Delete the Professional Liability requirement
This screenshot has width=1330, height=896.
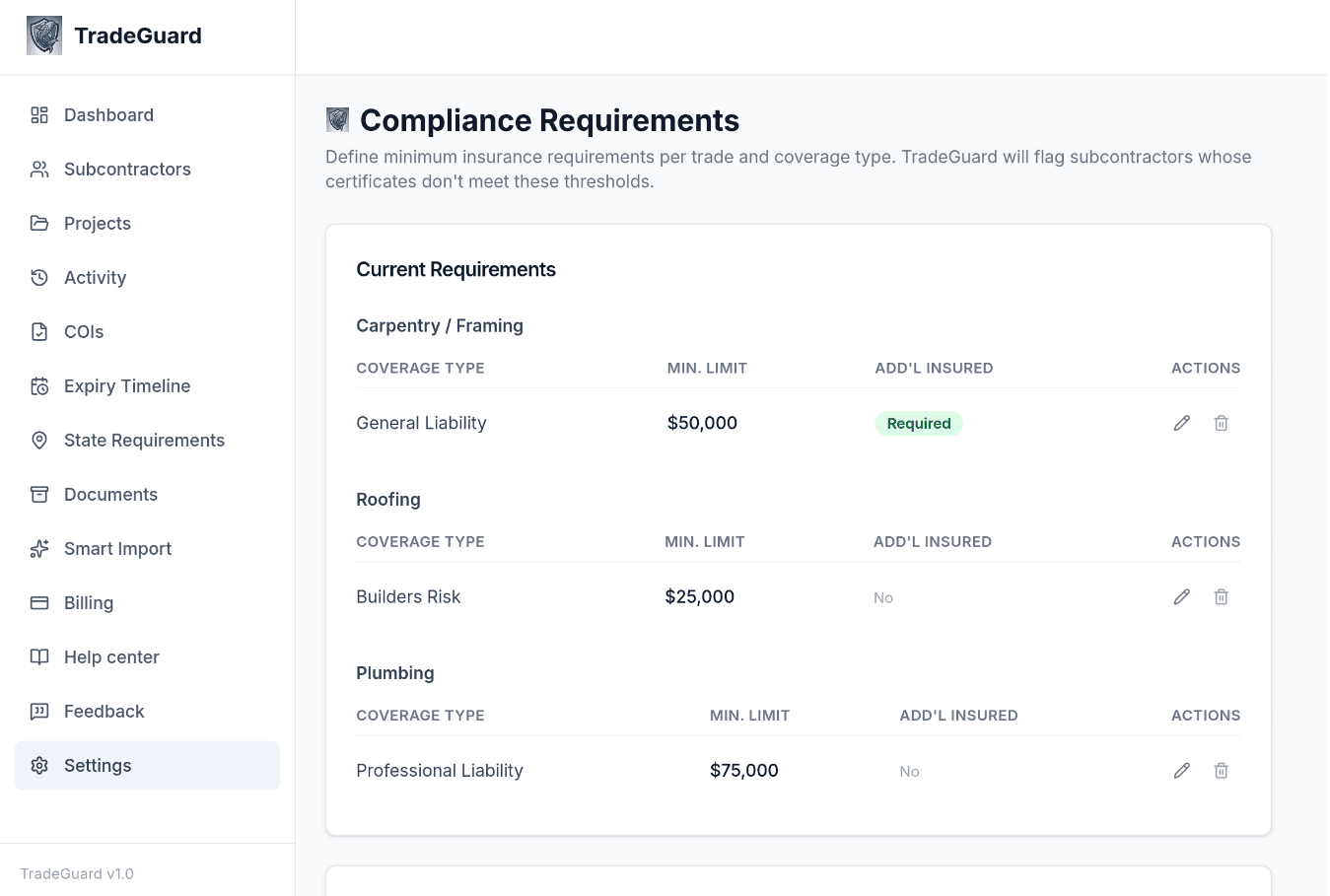pyautogui.click(x=1222, y=771)
